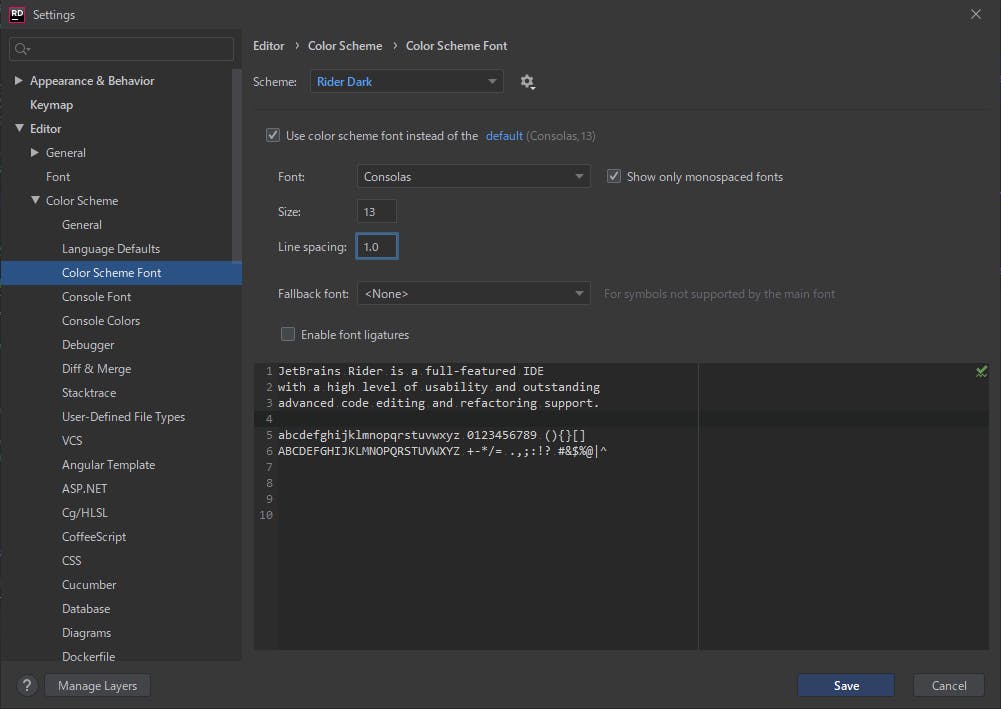This screenshot has width=1001, height=709.
Task: Open Language Defaults settings page
Action: tap(111, 249)
